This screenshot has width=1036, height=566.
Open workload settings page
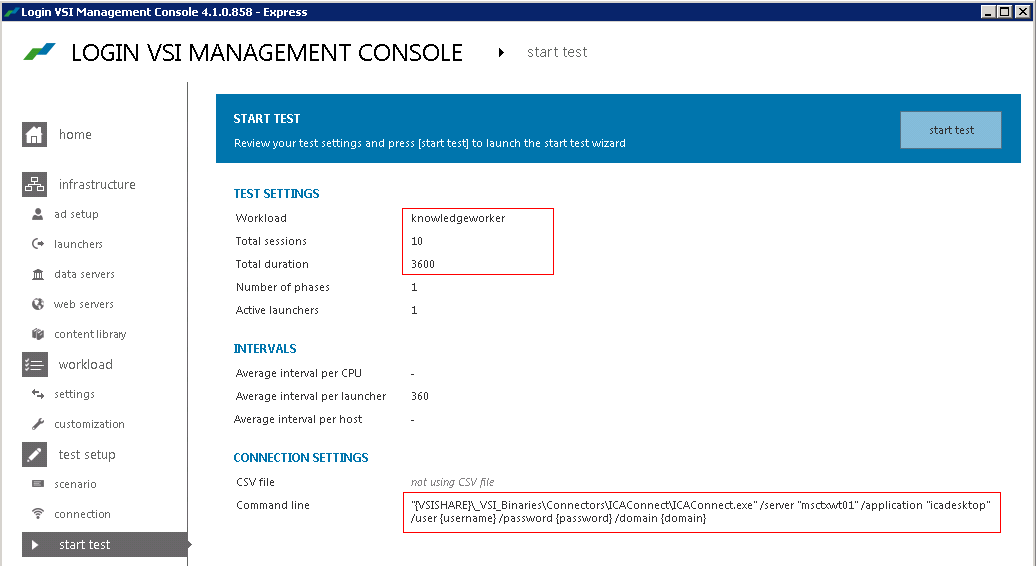coord(74,394)
